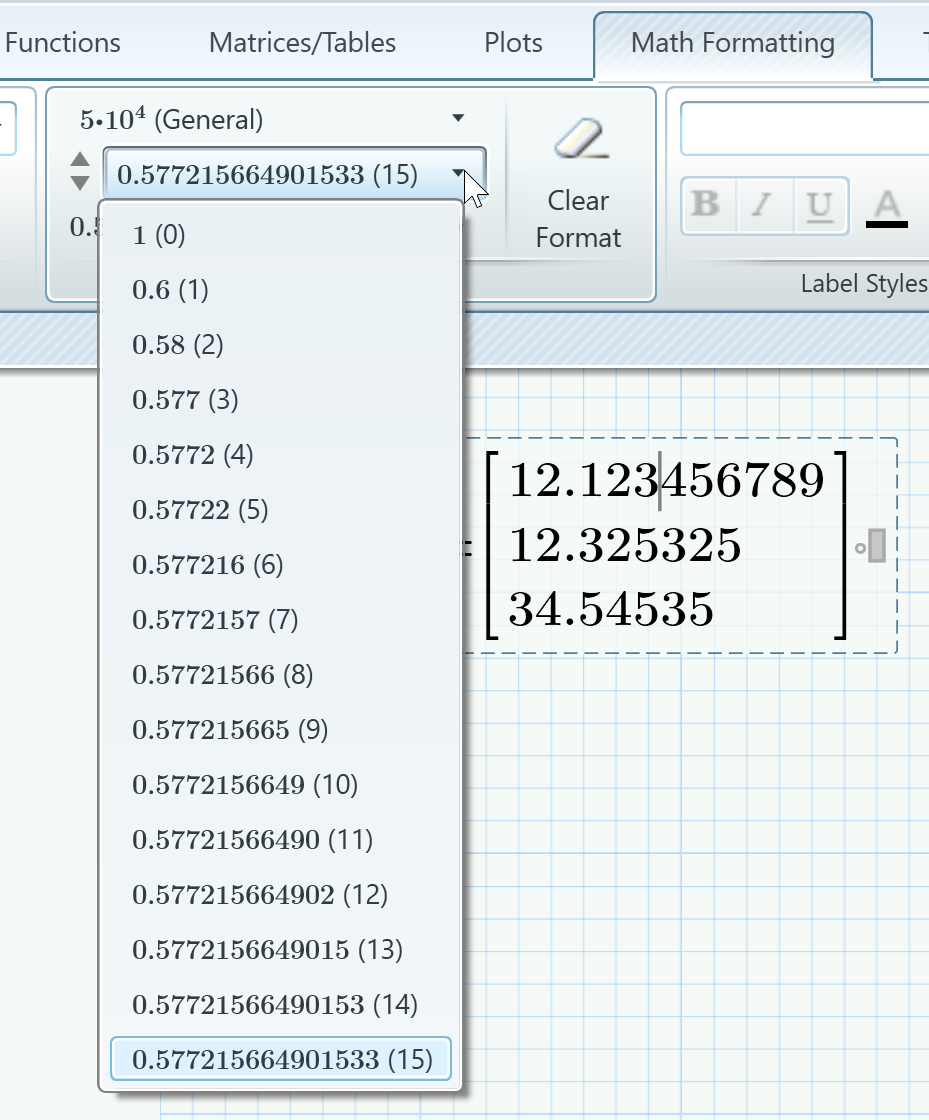Switch to the Functions tab
Viewport: 929px width, 1120px height.
62,43
